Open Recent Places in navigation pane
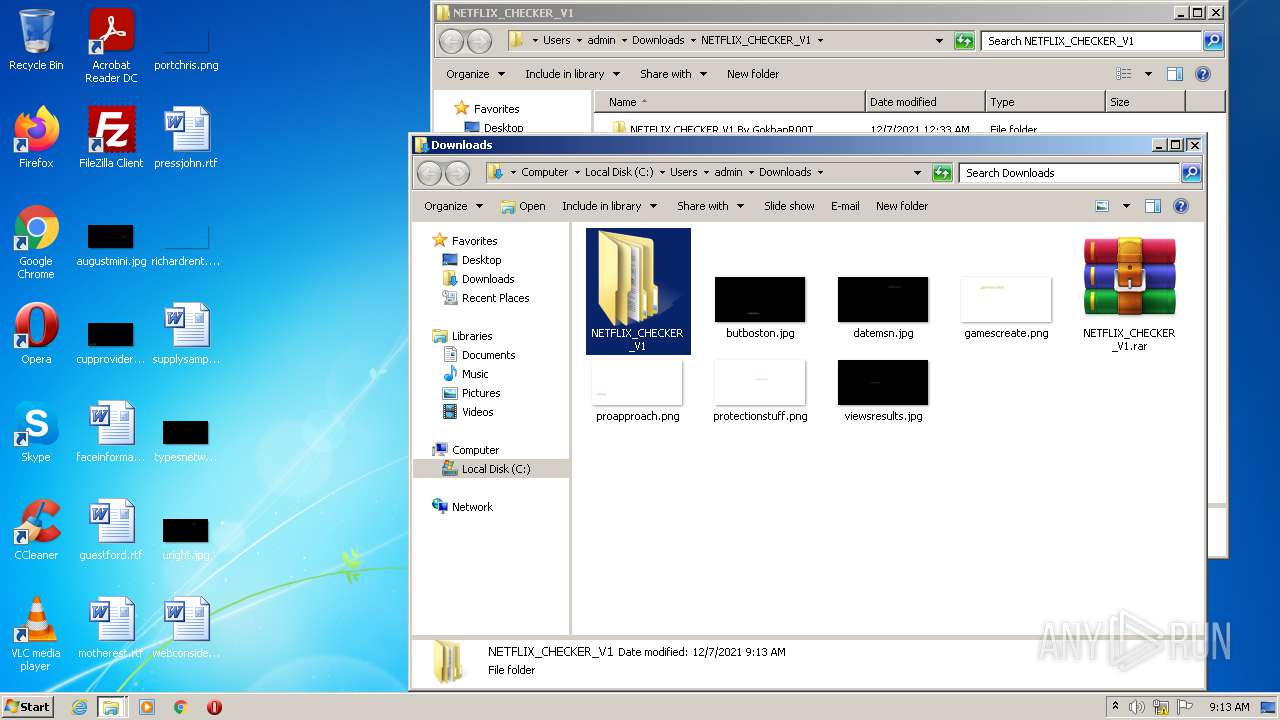Image resolution: width=1280 pixels, height=720 pixels. tap(485, 298)
